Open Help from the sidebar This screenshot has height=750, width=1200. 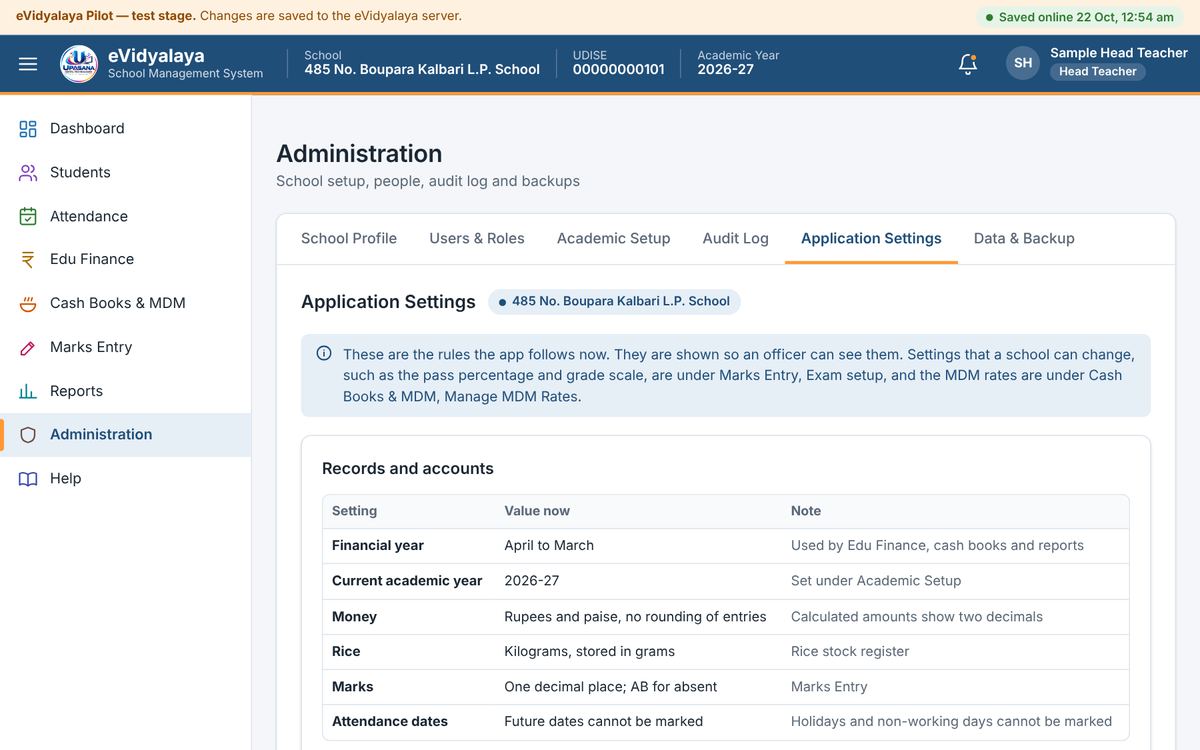(125, 478)
